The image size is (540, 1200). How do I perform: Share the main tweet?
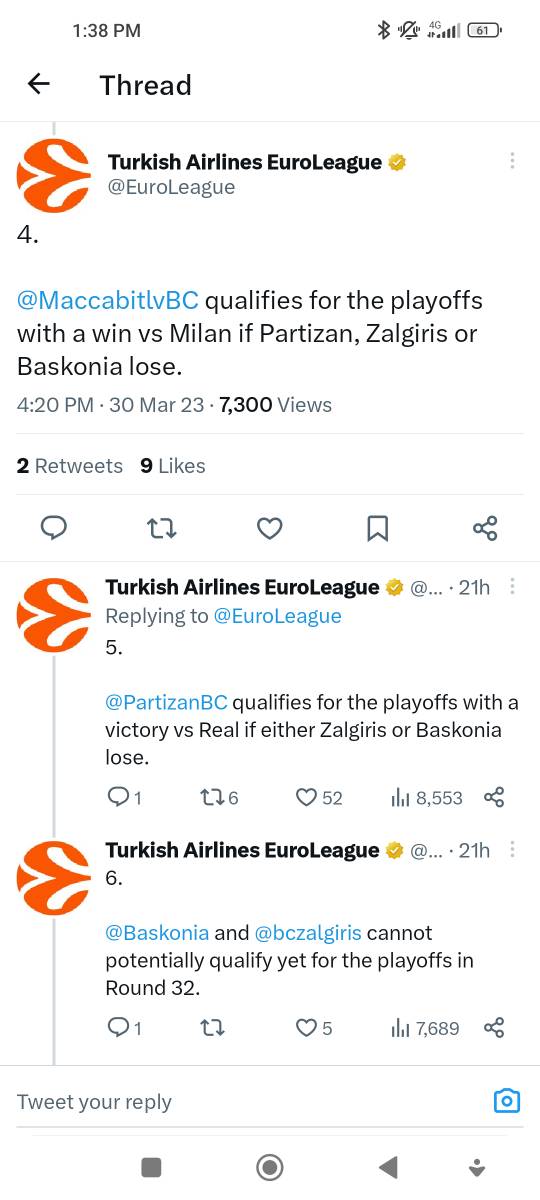tap(485, 528)
